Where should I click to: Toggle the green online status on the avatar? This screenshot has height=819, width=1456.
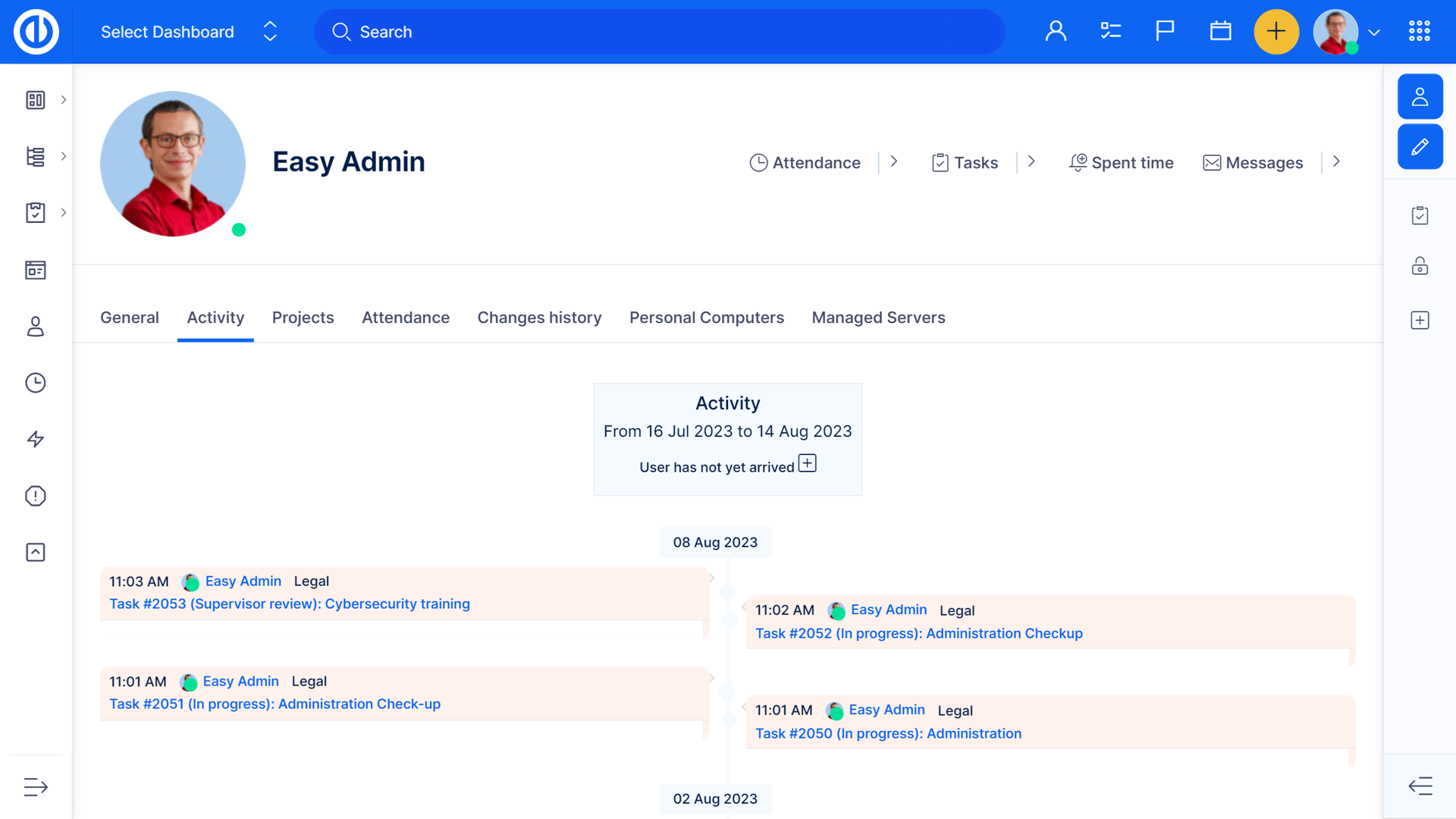(x=239, y=229)
